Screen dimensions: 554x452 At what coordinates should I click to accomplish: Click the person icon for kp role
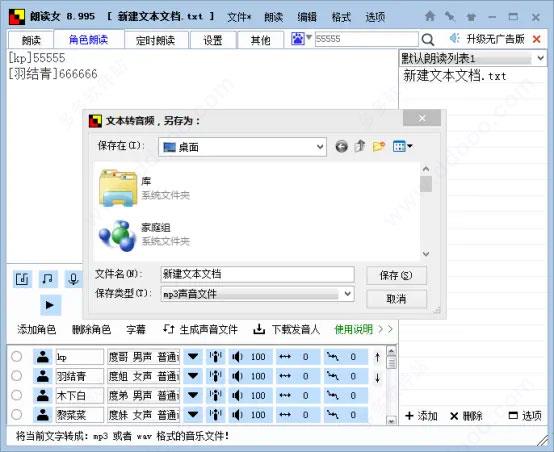pyautogui.click(x=43, y=357)
